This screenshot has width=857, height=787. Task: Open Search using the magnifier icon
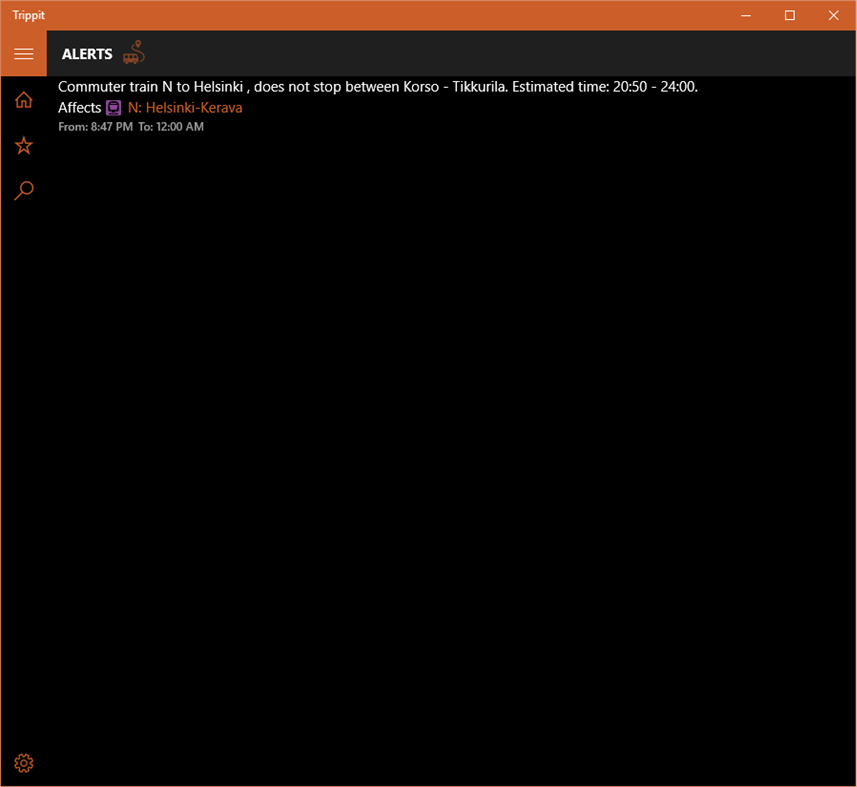23,190
